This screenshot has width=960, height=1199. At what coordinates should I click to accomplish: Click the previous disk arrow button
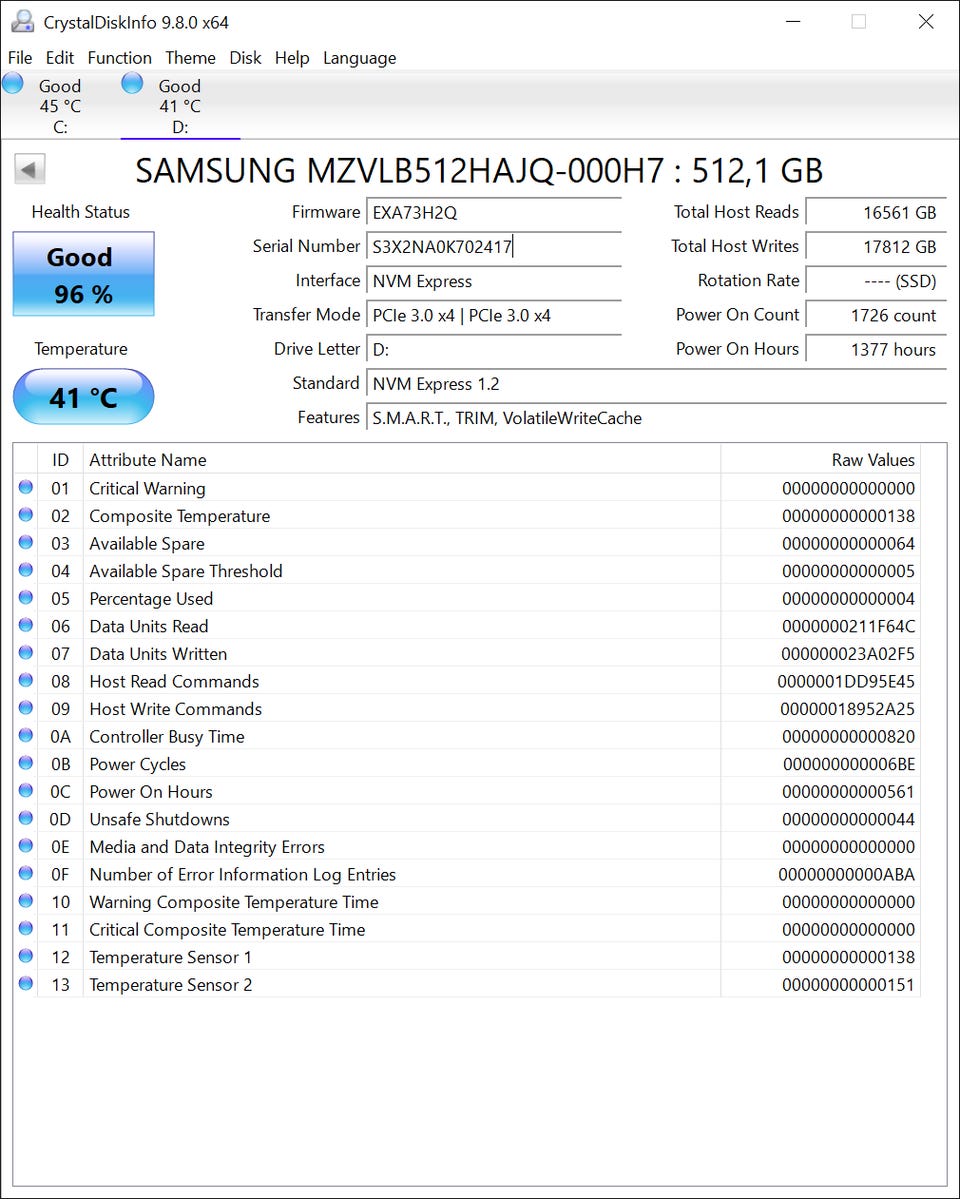coord(30,169)
